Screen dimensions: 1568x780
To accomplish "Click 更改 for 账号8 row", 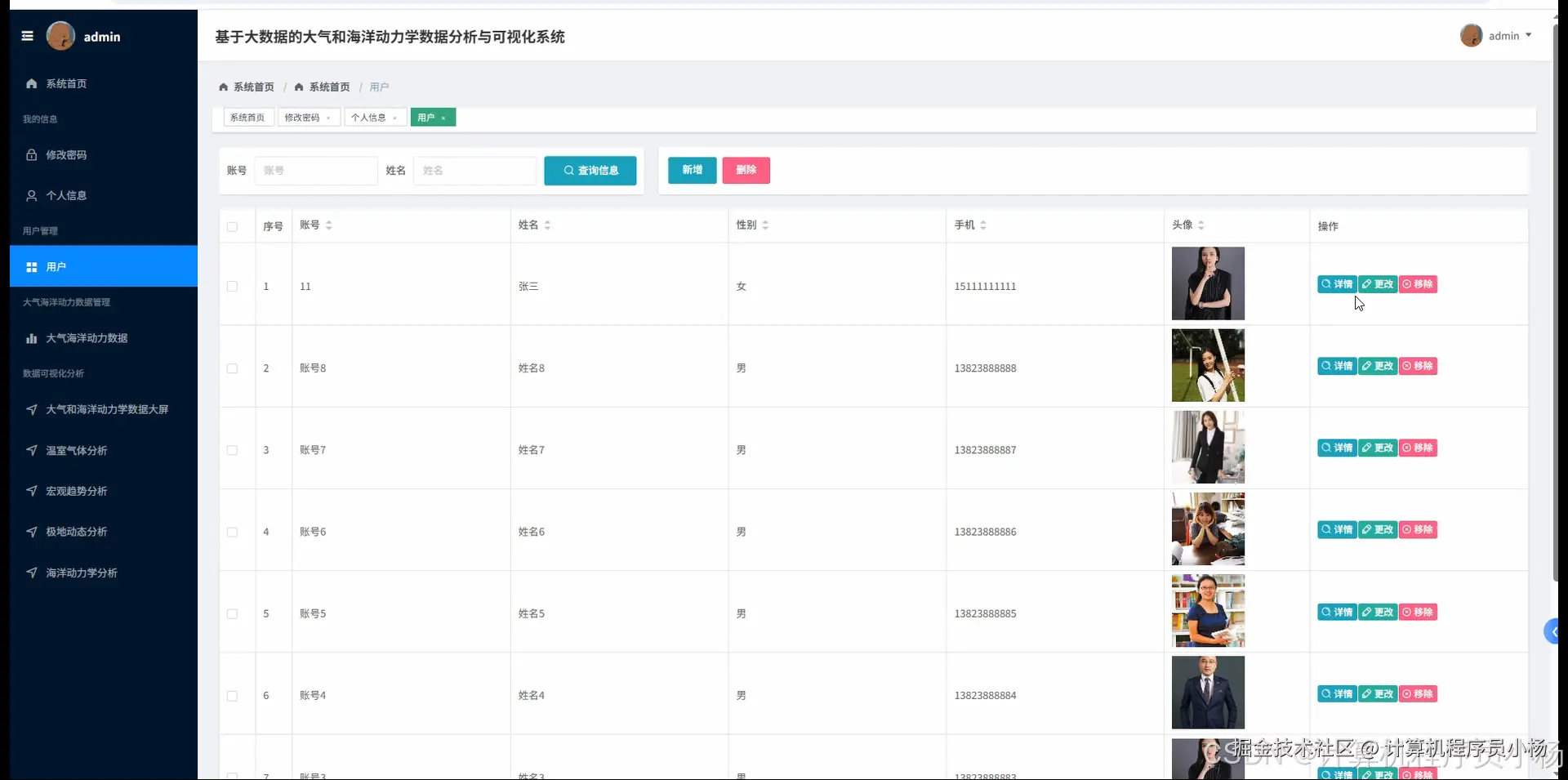I will (x=1378, y=366).
